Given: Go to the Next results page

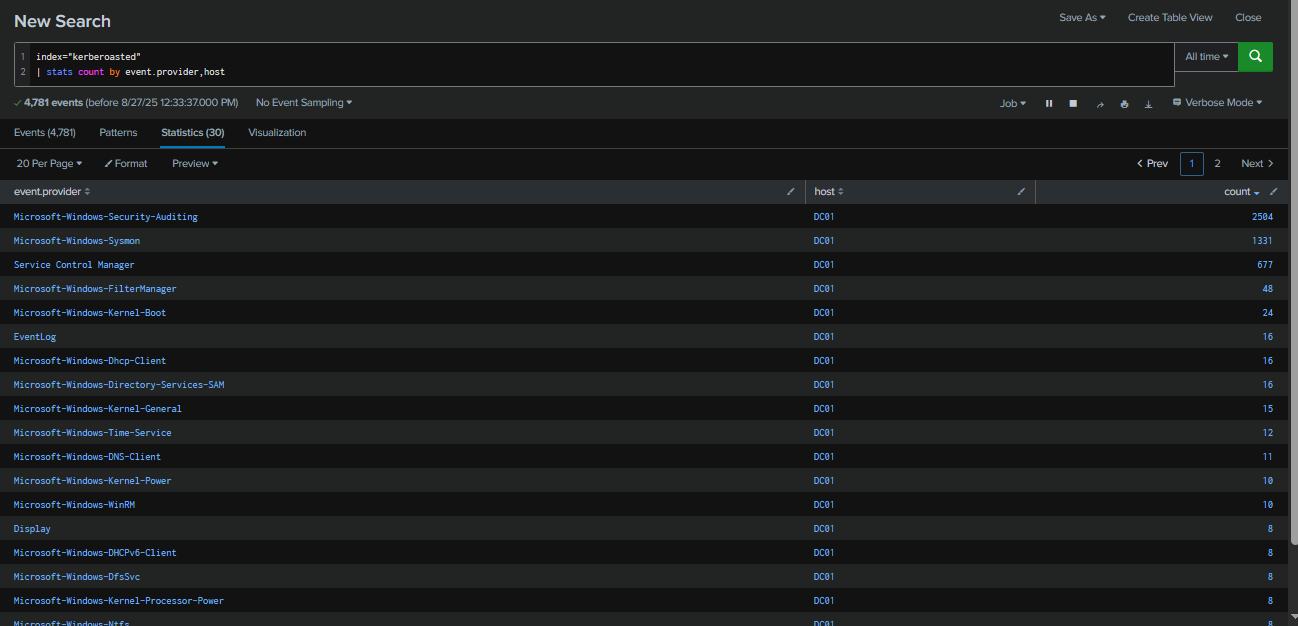Looking at the screenshot, I should (x=1257, y=163).
